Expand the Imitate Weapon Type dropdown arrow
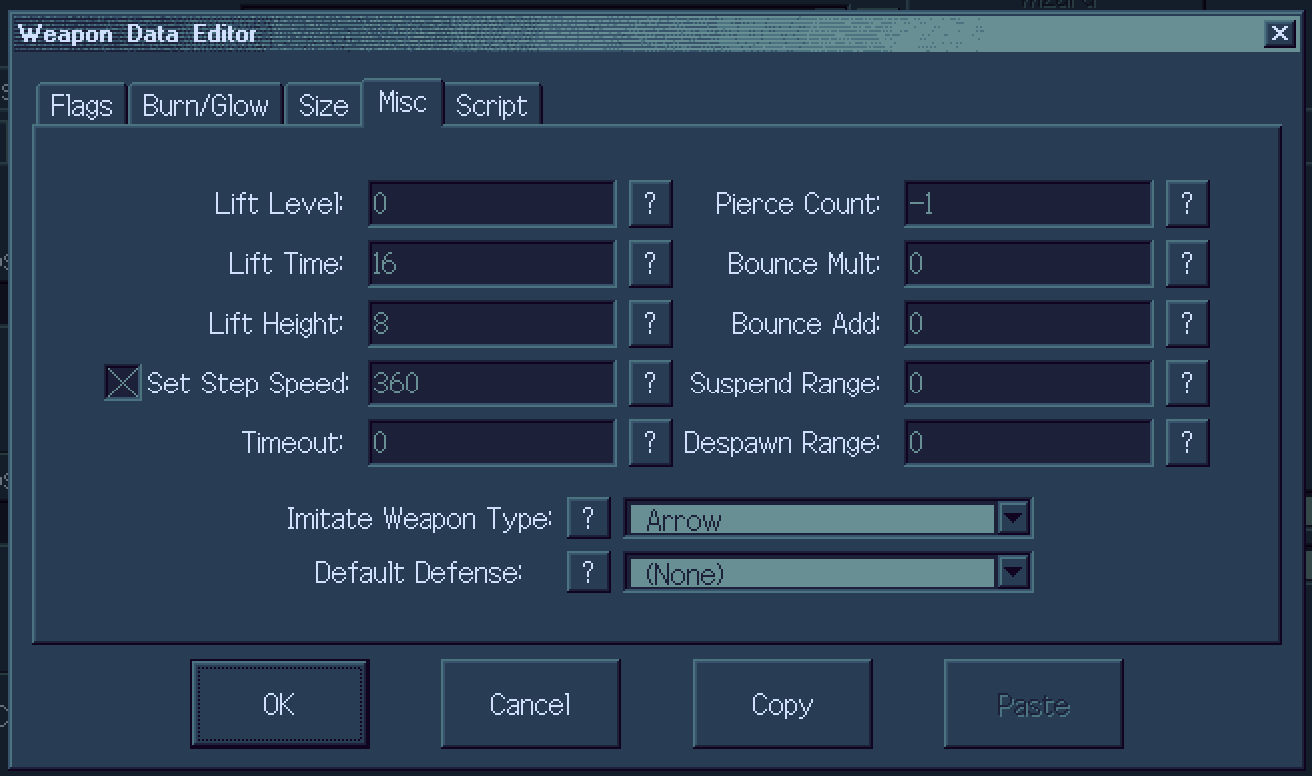The height and width of the screenshot is (776, 1312). 1013,518
